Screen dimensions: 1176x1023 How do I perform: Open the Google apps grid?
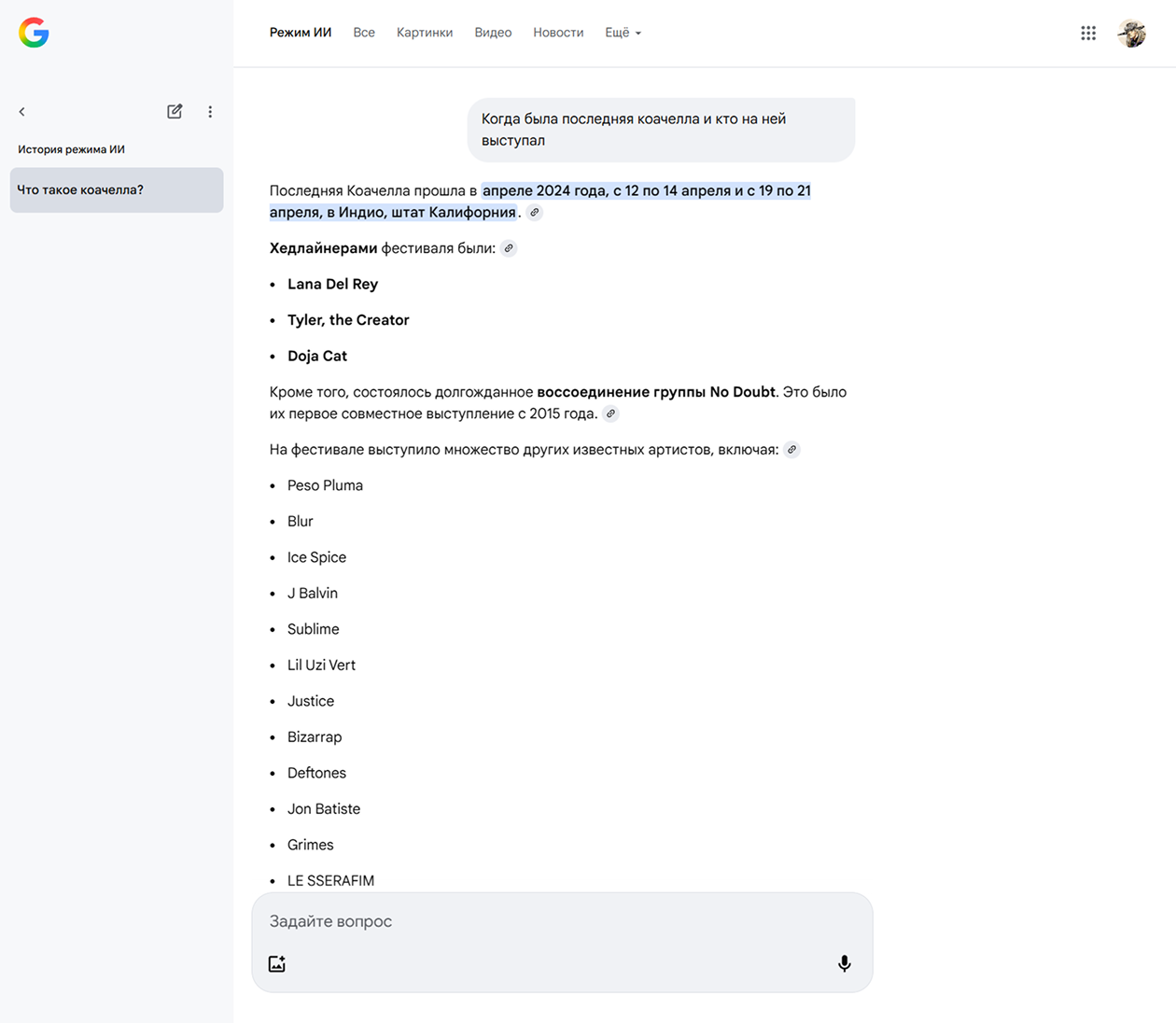1088,34
